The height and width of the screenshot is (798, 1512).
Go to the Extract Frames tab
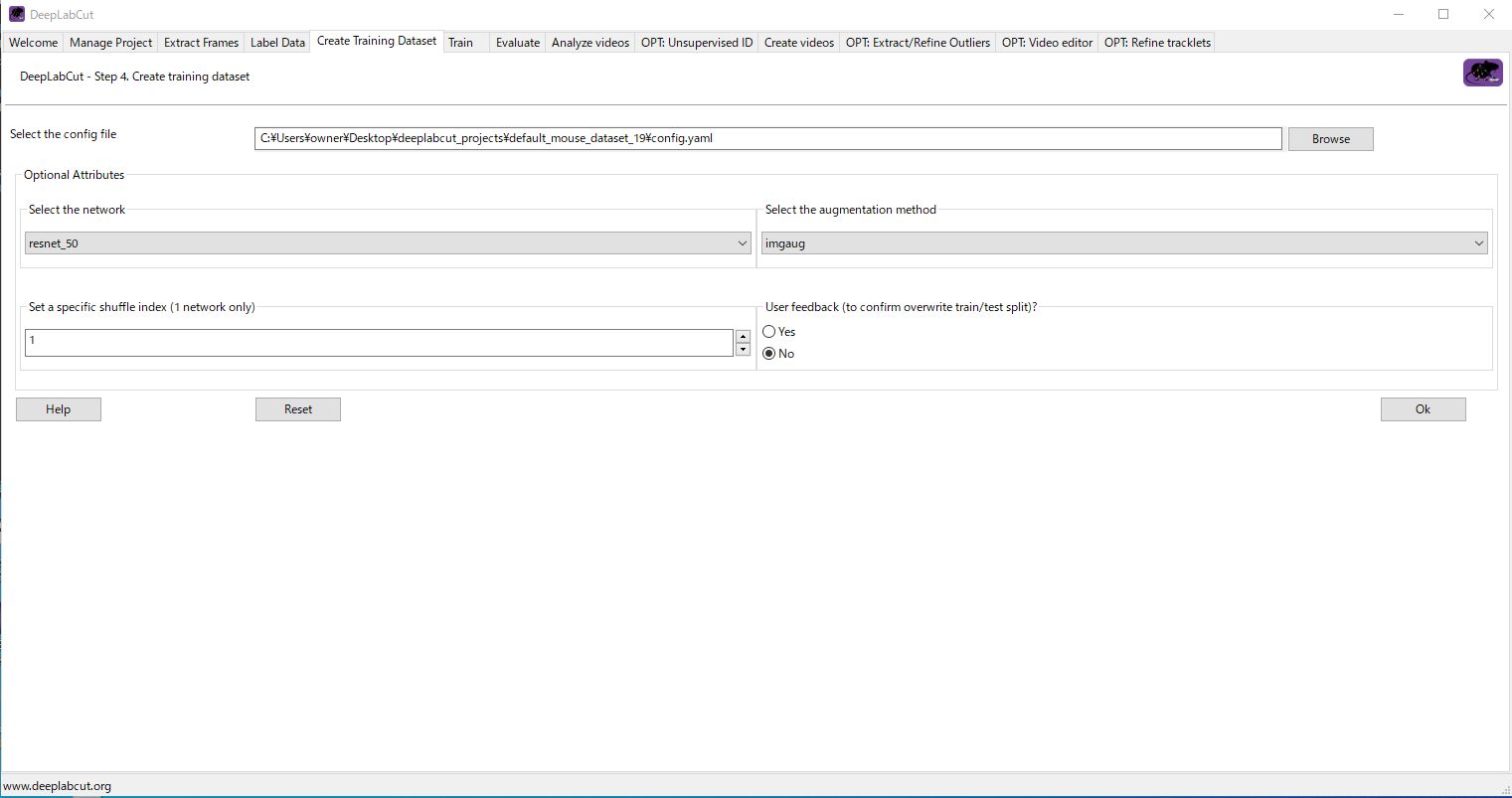click(x=202, y=43)
